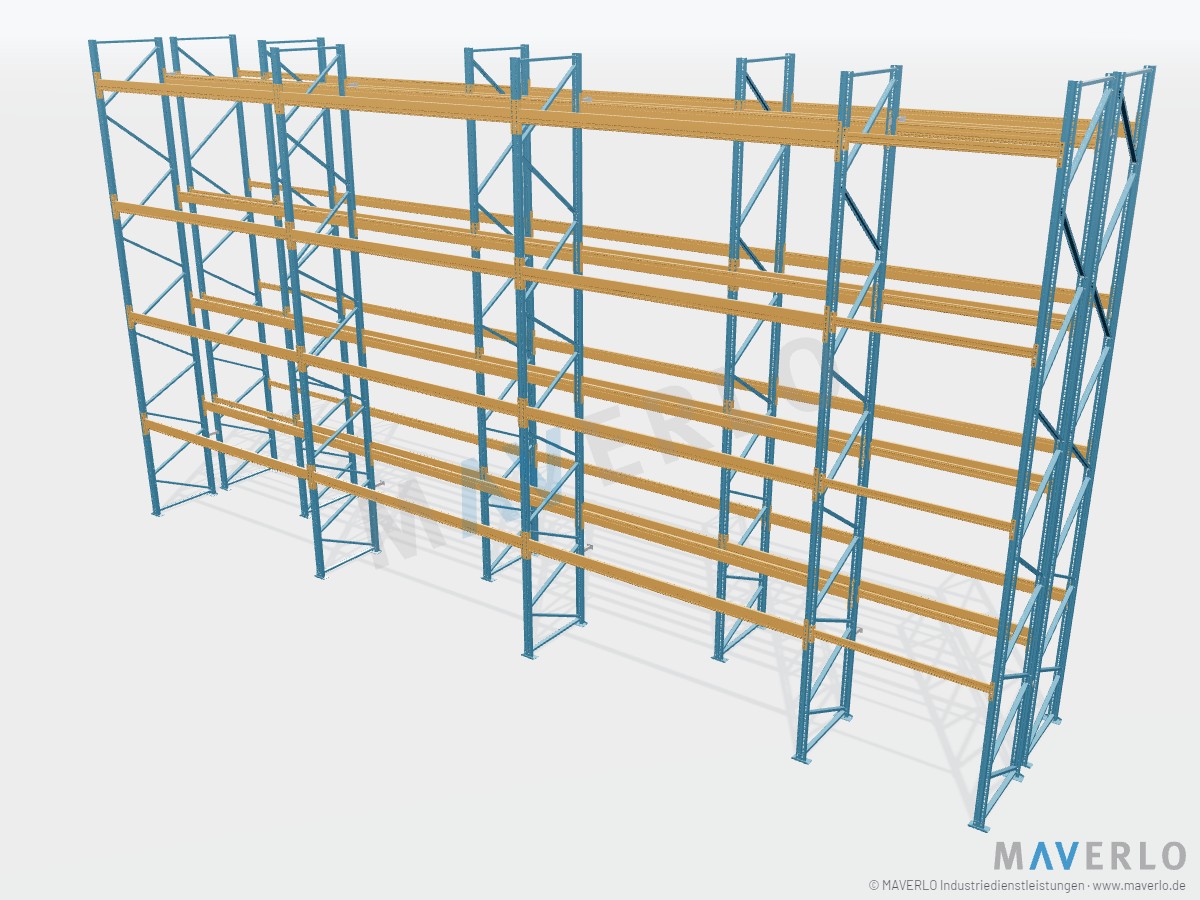Image resolution: width=1200 pixels, height=900 pixels.
Task: Click the lowest front orange beam in the leftmost bay
Action: (x=228, y=450)
